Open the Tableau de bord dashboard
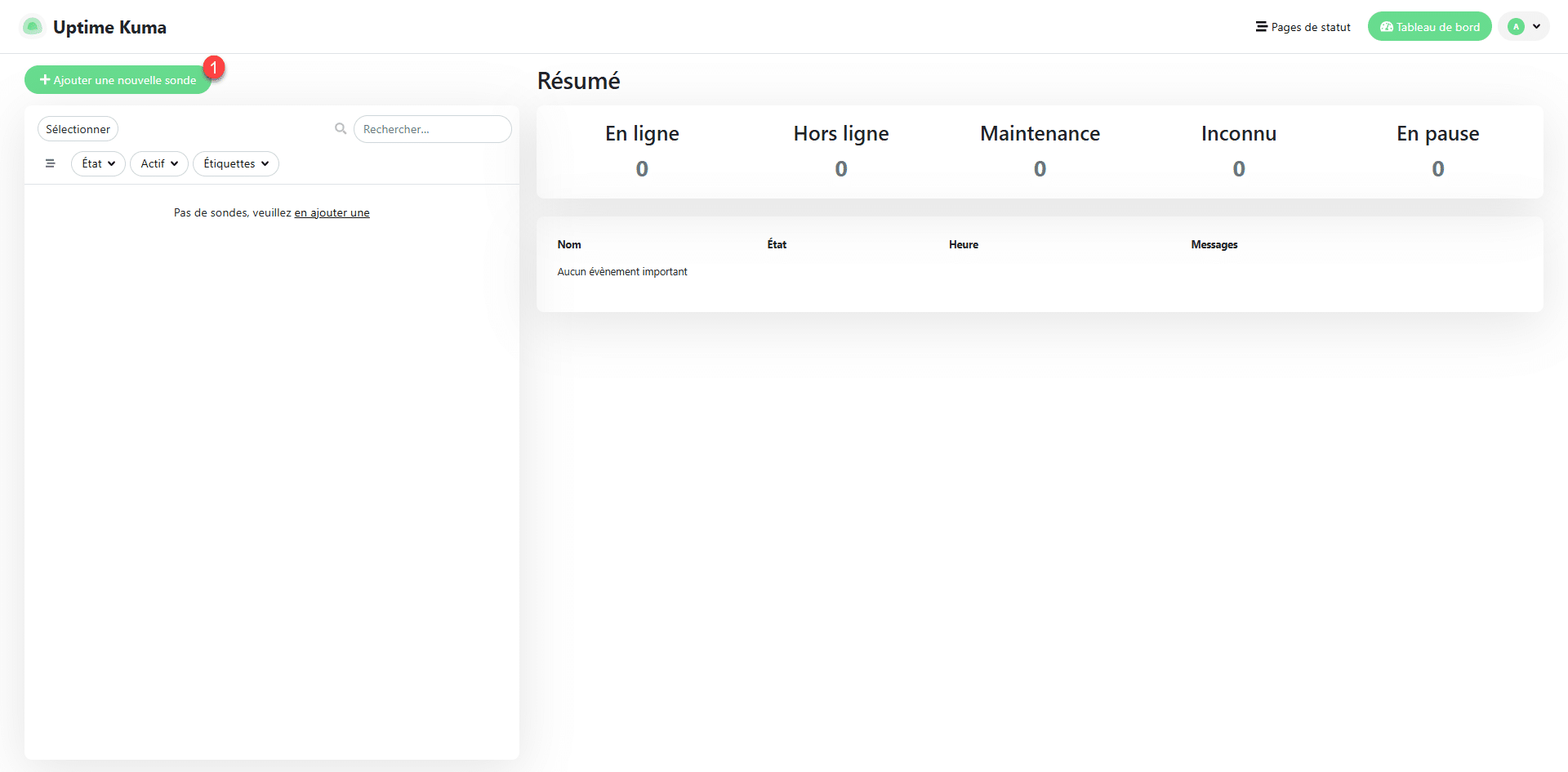The width and height of the screenshot is (1568, 772). click(x=1429, y=27)
